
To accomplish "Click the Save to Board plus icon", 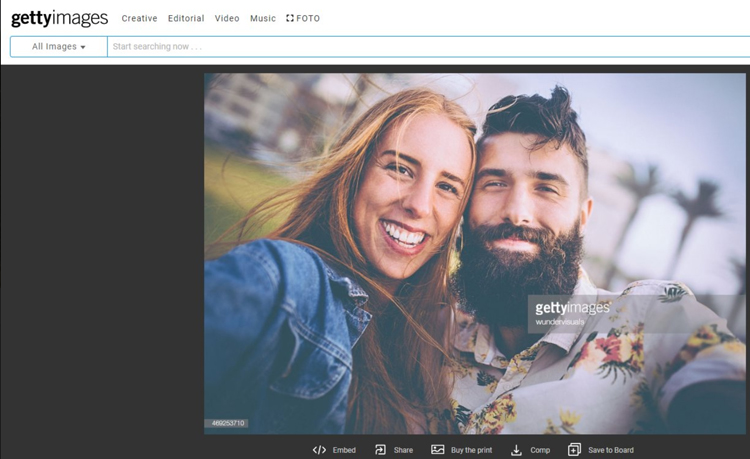I will [574, 450].
